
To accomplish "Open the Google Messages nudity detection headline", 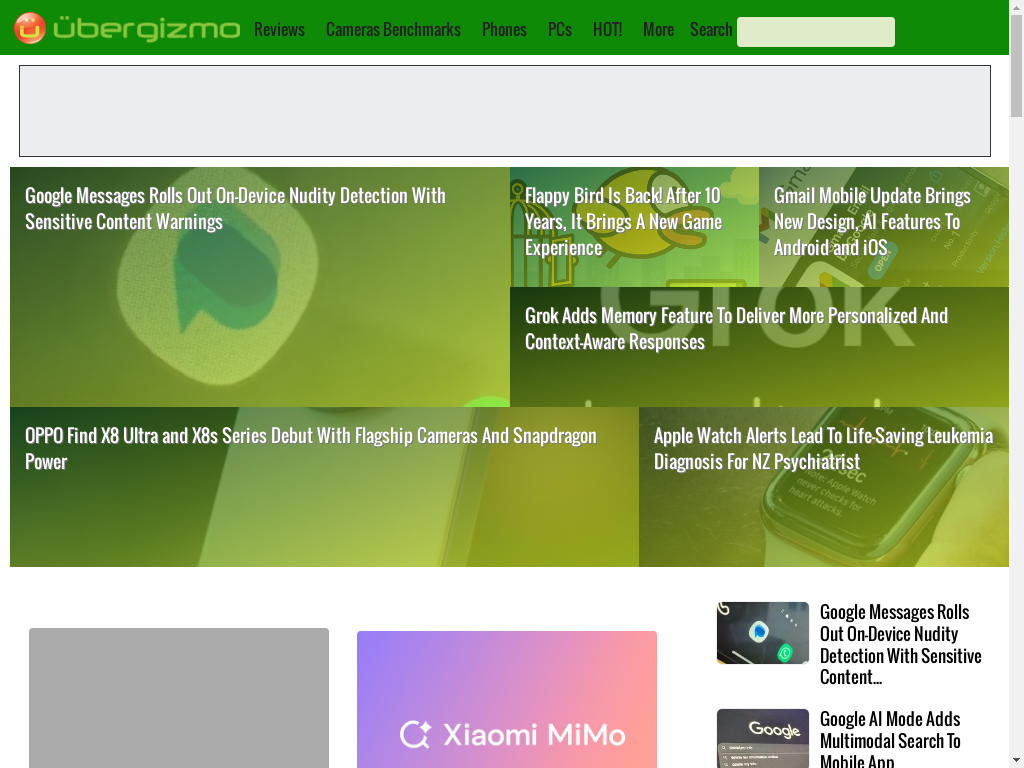I will pos(235,208).
